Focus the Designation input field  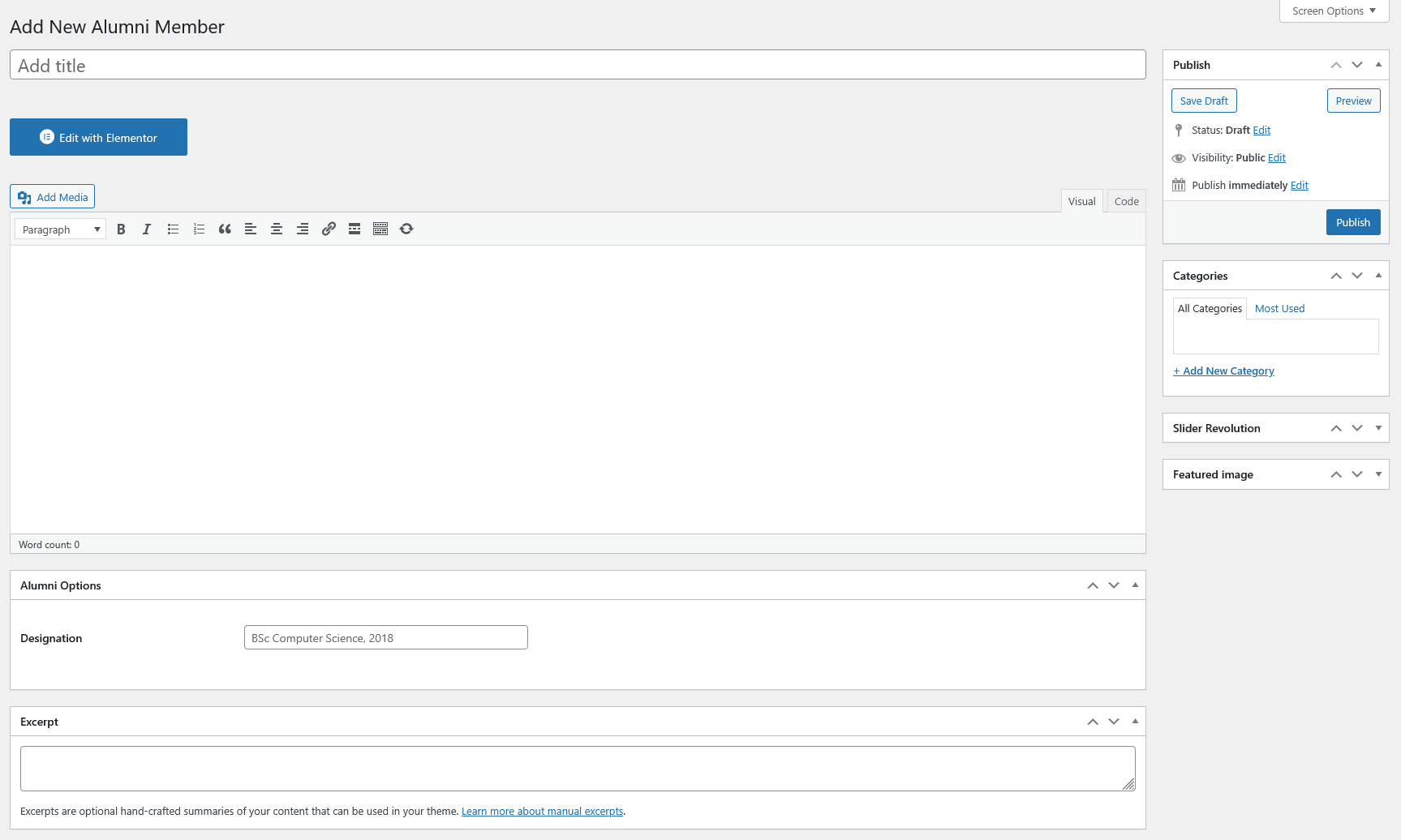(385, 637)
